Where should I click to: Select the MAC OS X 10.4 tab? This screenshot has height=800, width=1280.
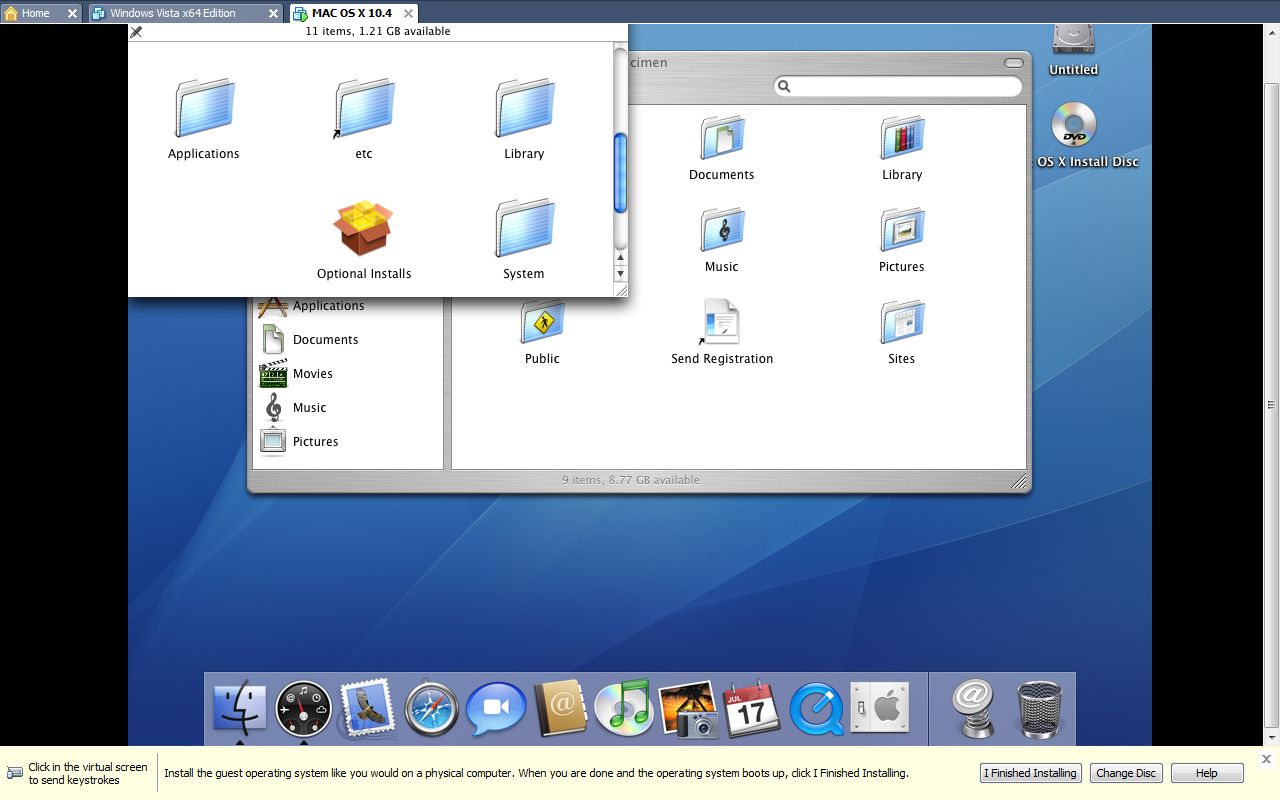click(352, 13)
